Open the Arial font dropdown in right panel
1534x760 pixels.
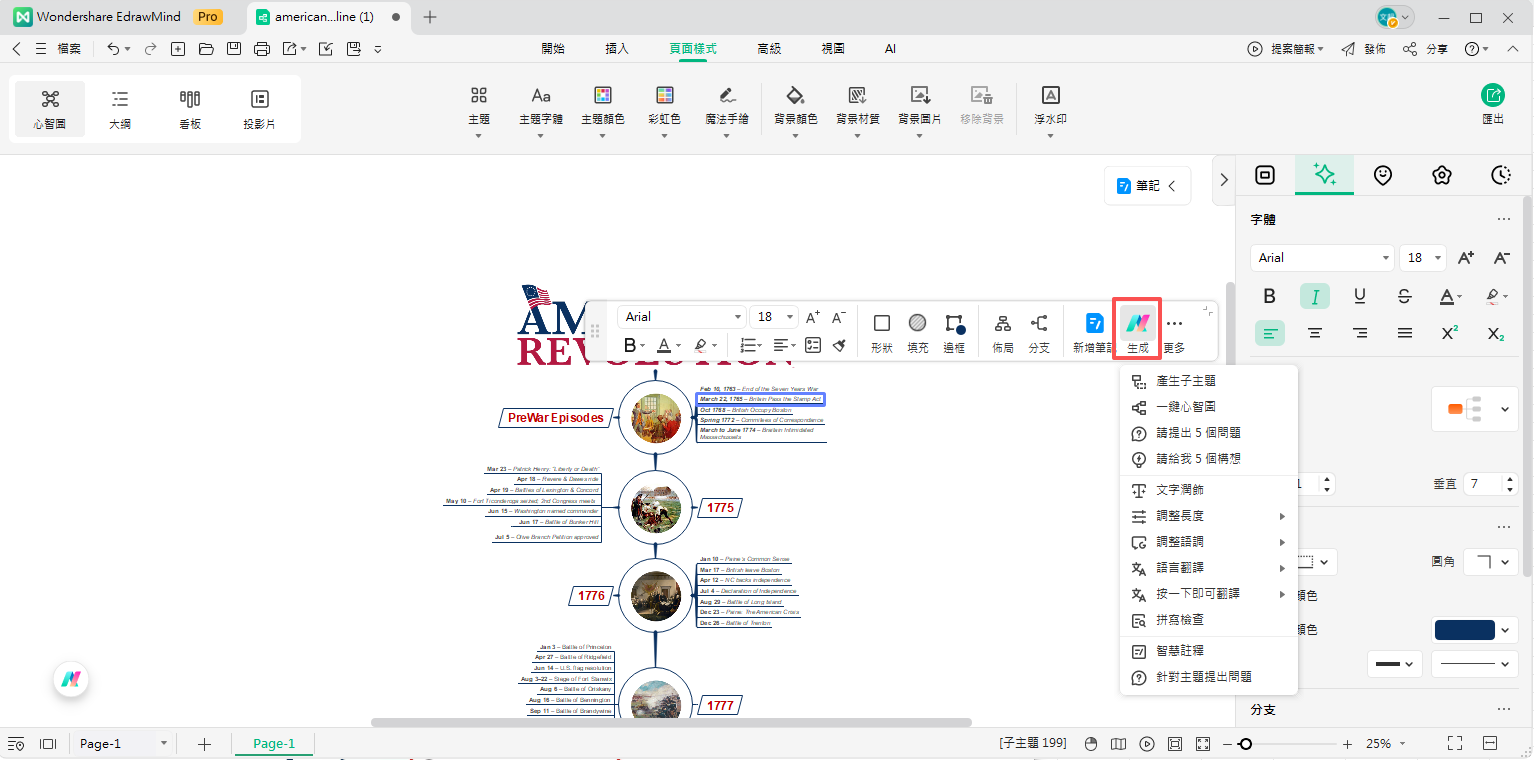coord(1321,258)
